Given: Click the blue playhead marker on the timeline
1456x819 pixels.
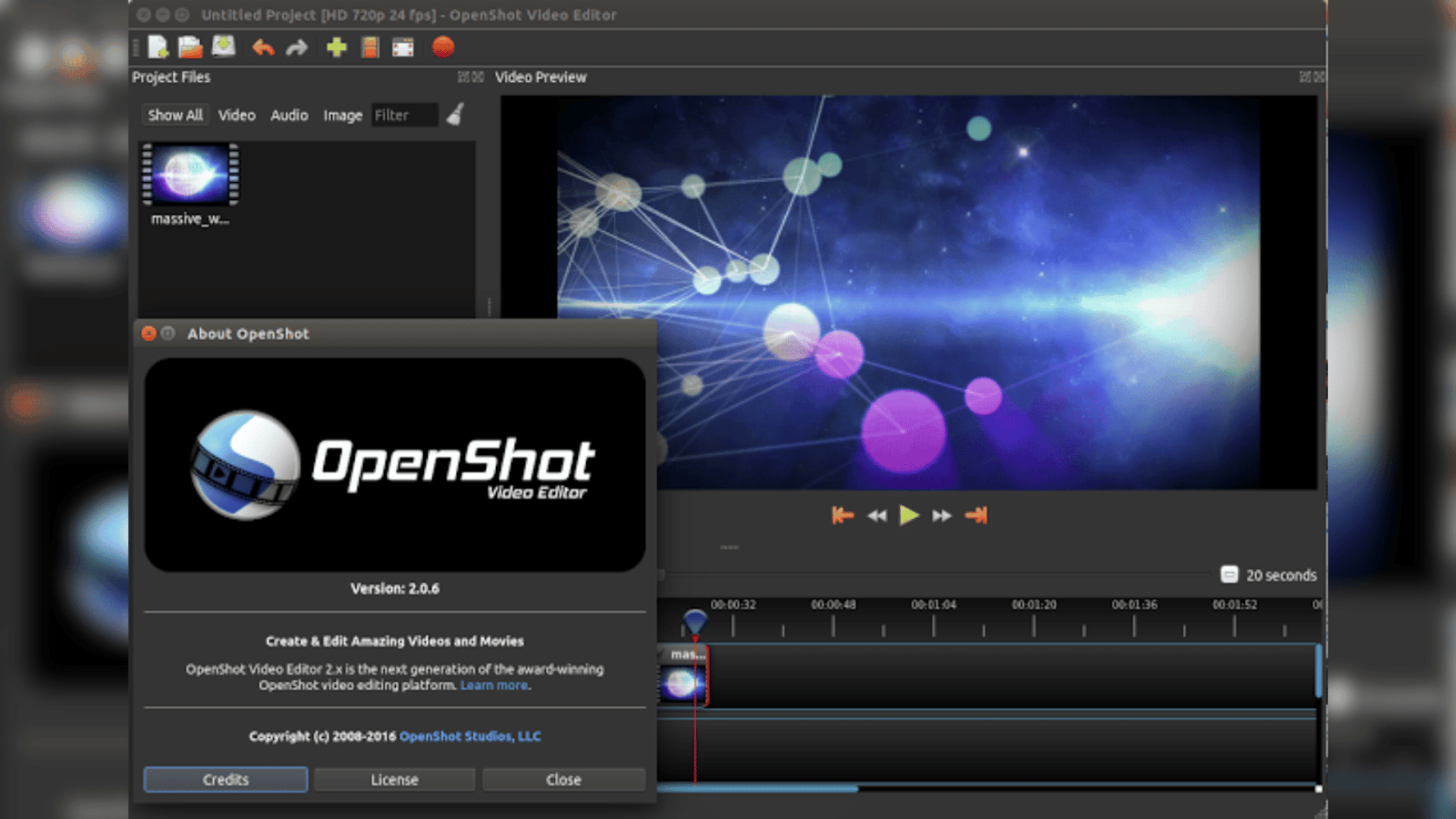Looking at the screenshot, I should click(x=695, y=622).
